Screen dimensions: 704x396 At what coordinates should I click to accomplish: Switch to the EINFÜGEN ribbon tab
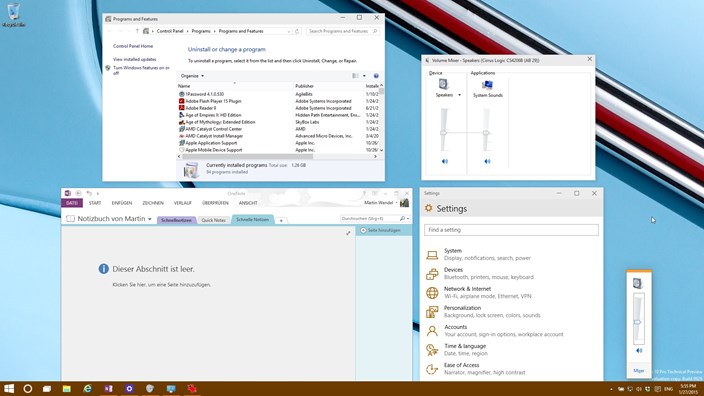(x=122, y=203)
